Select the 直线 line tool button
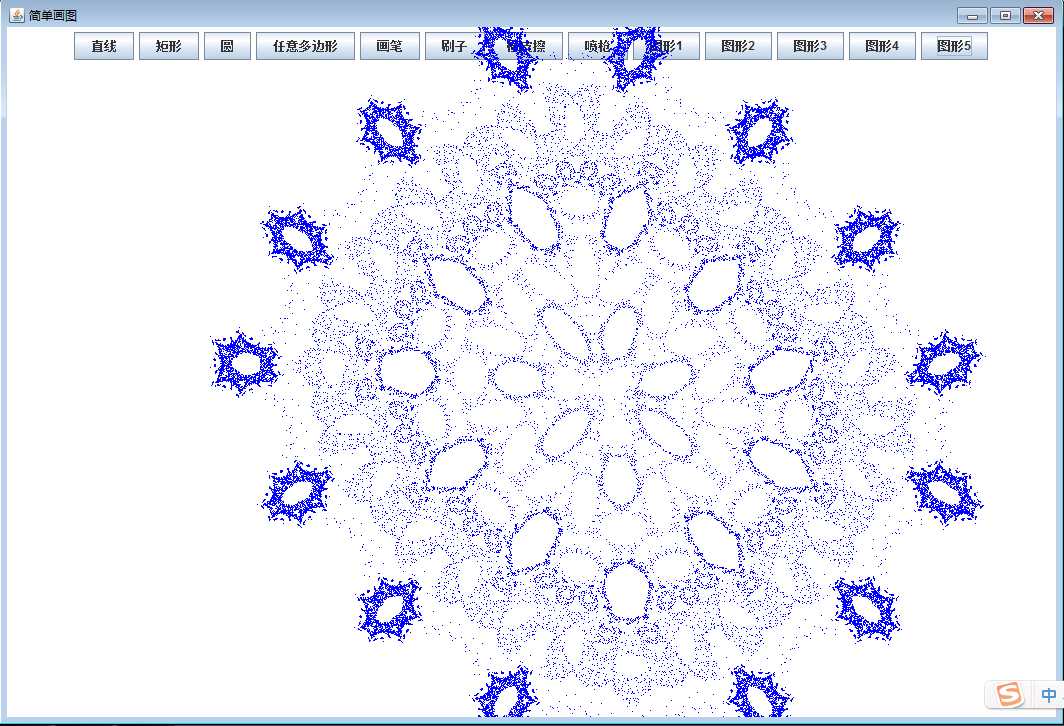The image size is (1064, 726). (x=104, y=46)
